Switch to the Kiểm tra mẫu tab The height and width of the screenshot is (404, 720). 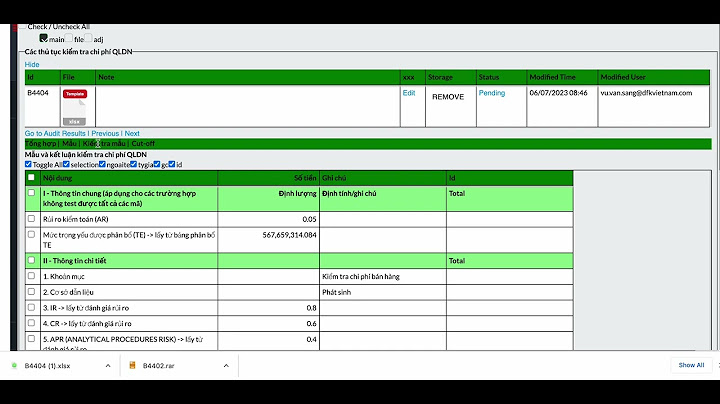coord(104,144)
